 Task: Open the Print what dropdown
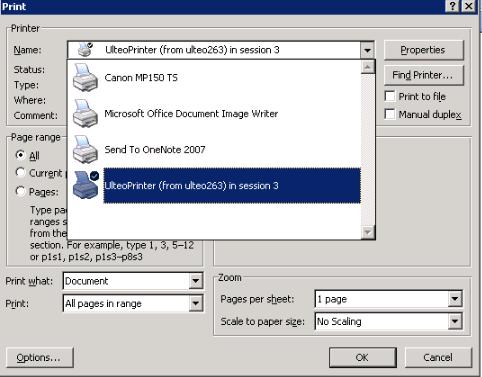click(x=196, y=281)
